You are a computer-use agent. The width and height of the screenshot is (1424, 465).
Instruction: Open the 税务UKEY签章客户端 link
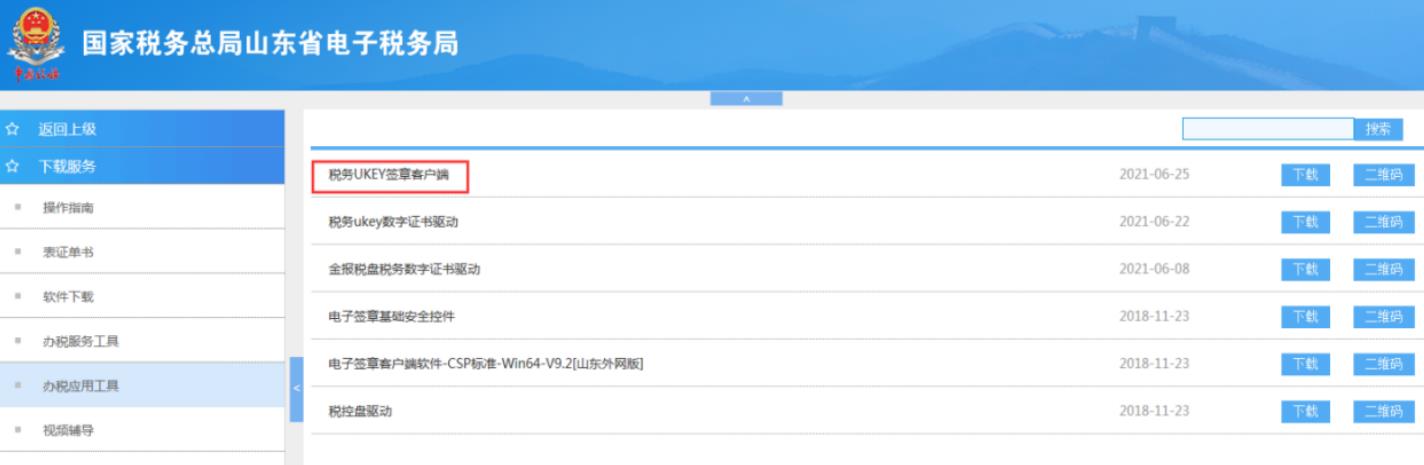point(389,175)
